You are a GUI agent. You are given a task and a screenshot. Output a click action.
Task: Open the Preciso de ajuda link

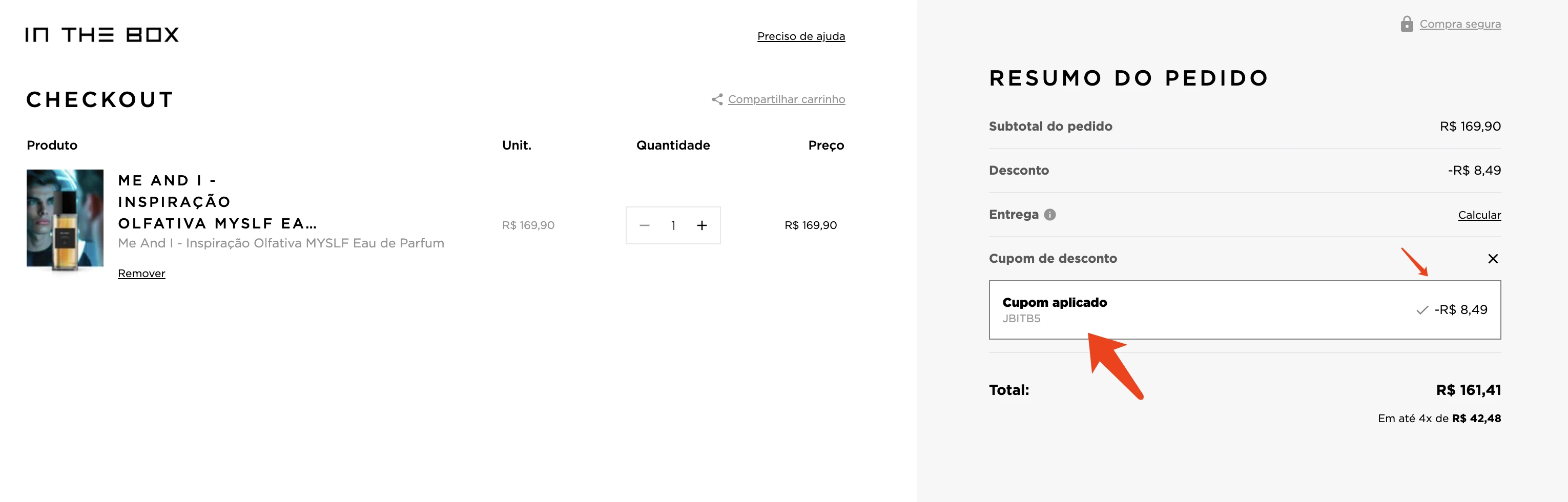click(x=801, y=36)
